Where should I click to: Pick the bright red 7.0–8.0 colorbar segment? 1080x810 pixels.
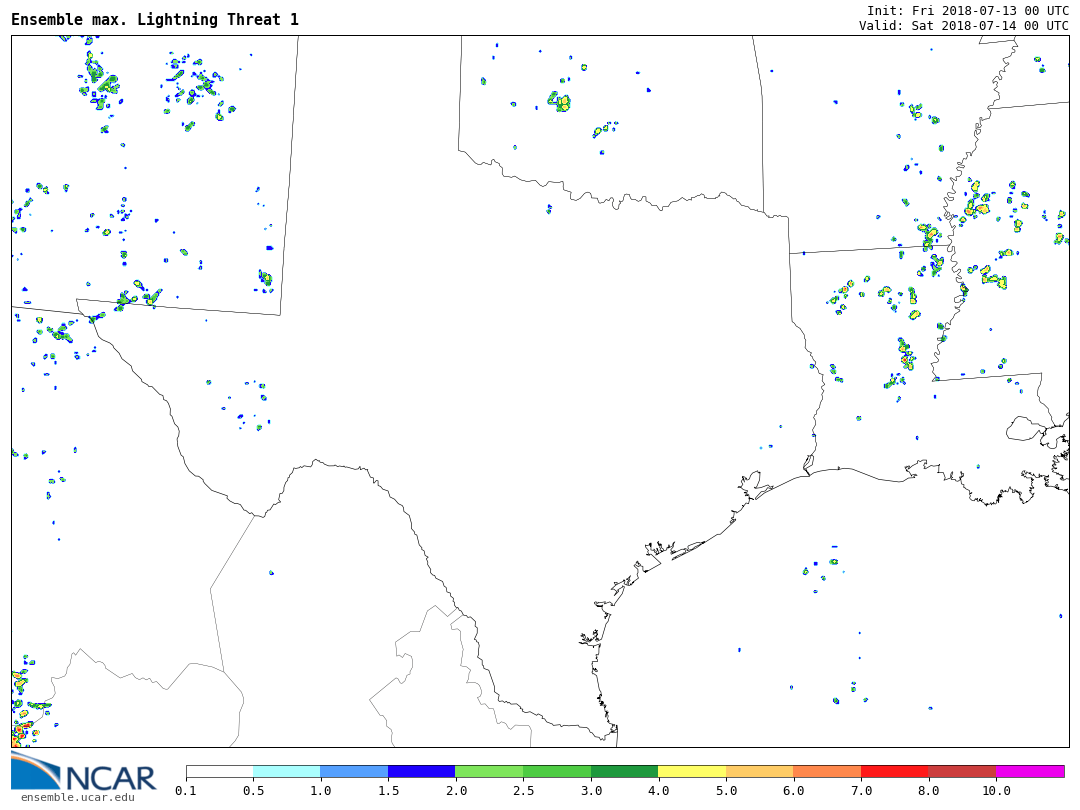pos(894,771)
